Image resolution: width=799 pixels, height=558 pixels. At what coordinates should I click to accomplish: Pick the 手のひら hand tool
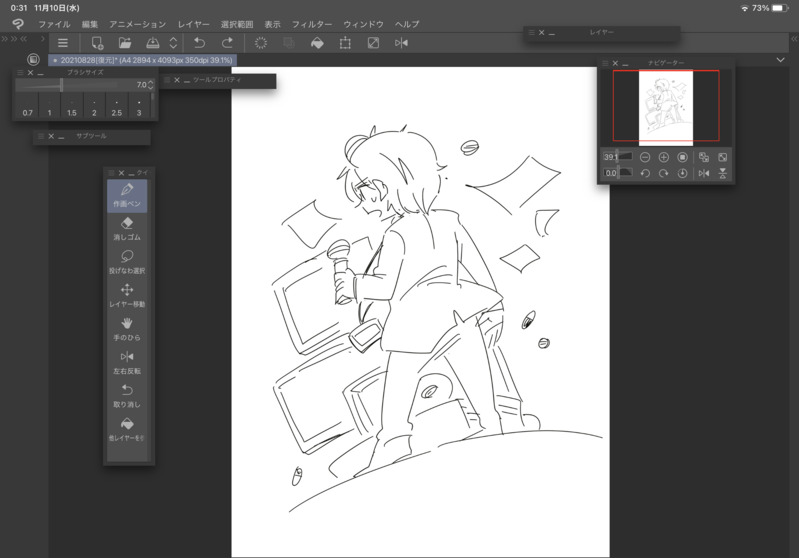point(127,327)
